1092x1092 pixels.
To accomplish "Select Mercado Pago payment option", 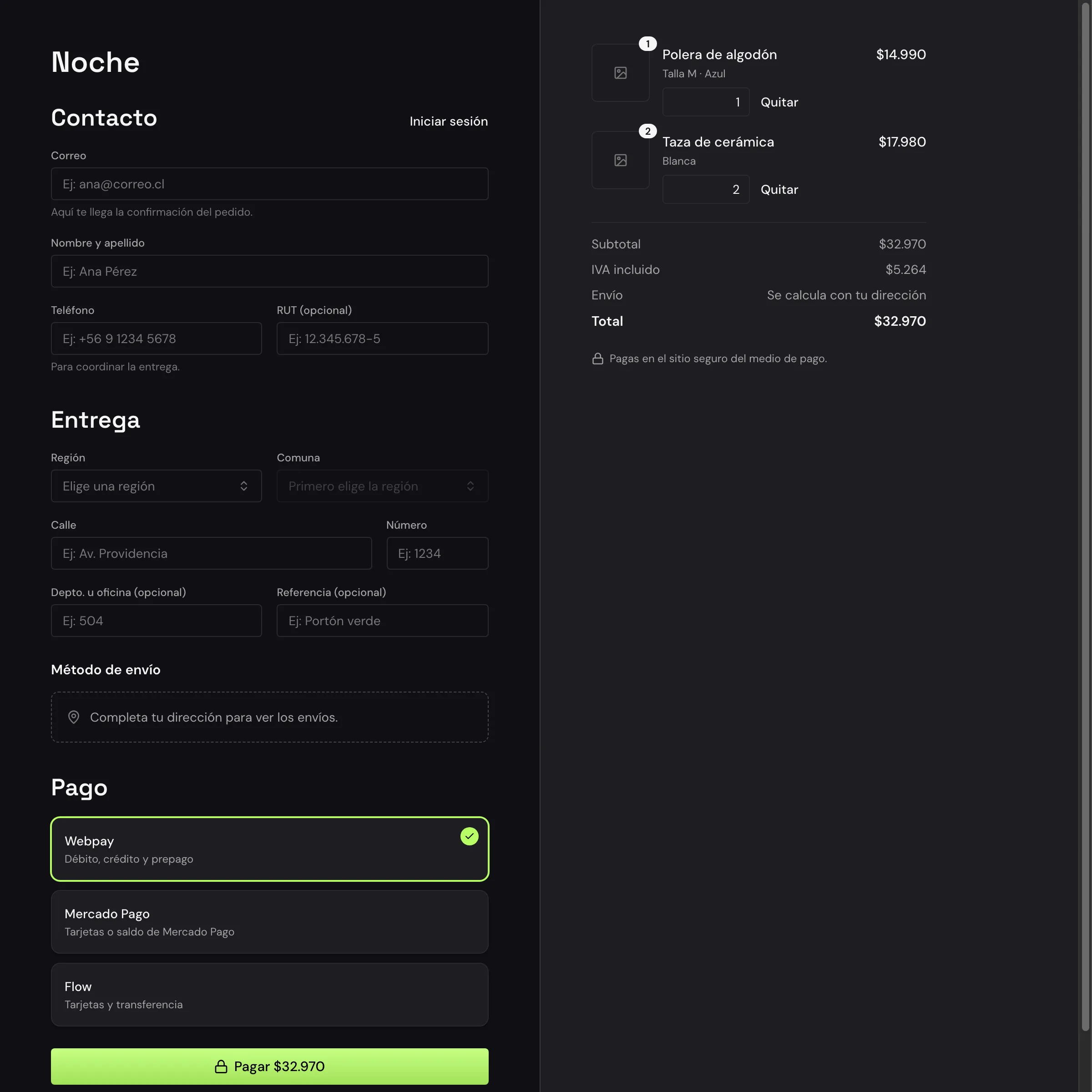I will coord(270,921).
